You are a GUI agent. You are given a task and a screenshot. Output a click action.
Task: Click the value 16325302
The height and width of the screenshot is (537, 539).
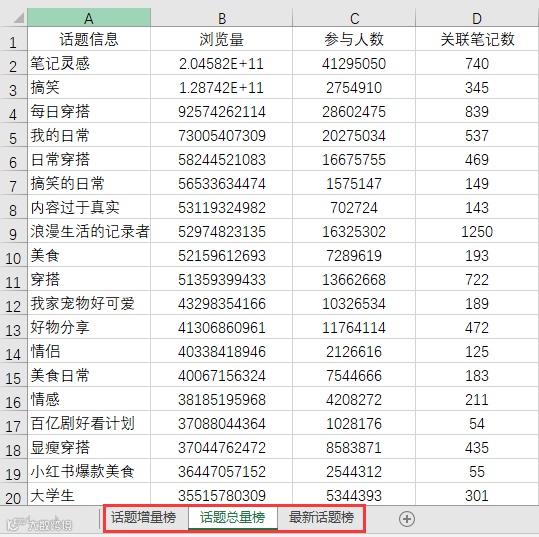coord(354,231)
